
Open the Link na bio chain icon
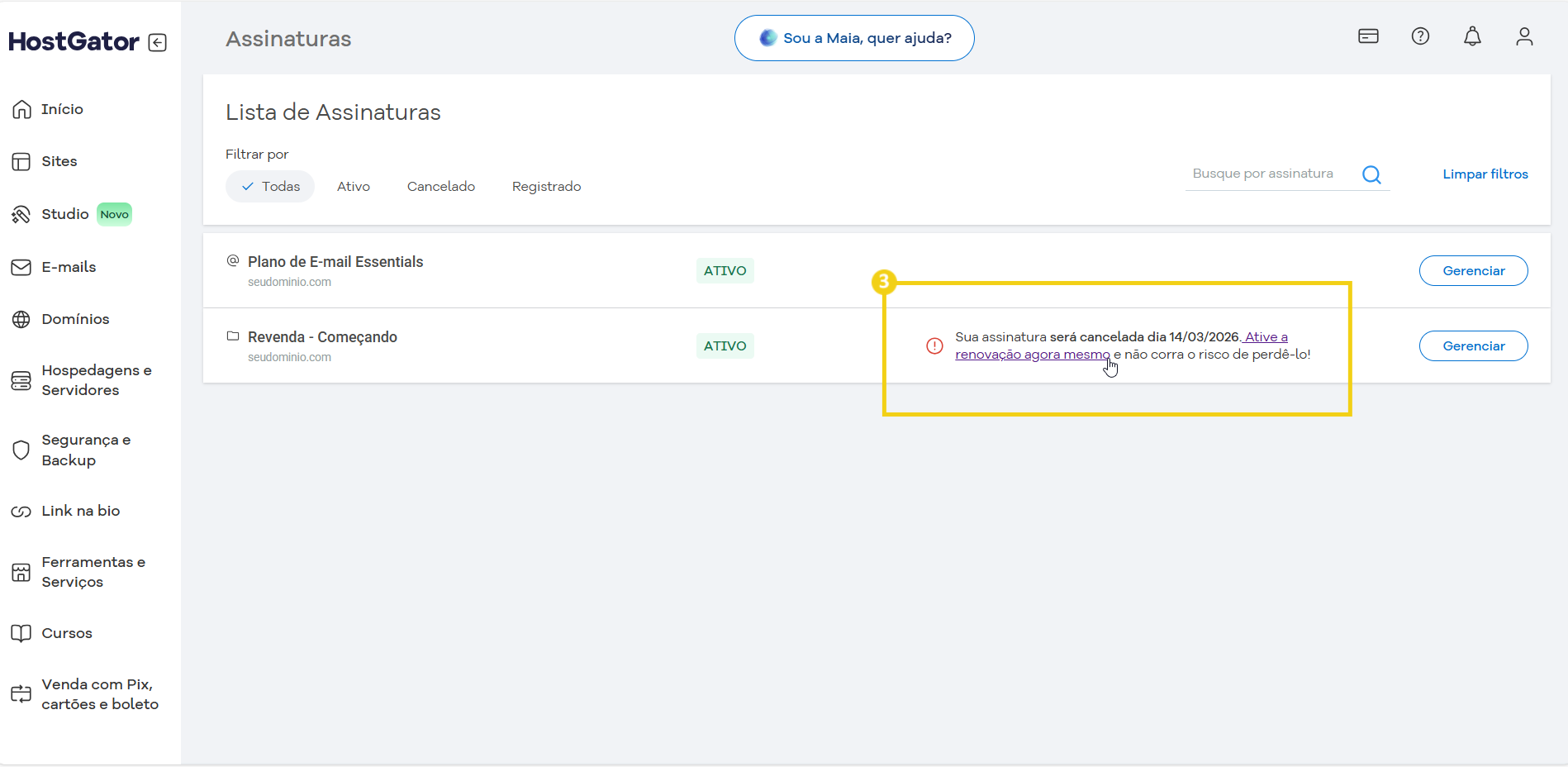21,511
